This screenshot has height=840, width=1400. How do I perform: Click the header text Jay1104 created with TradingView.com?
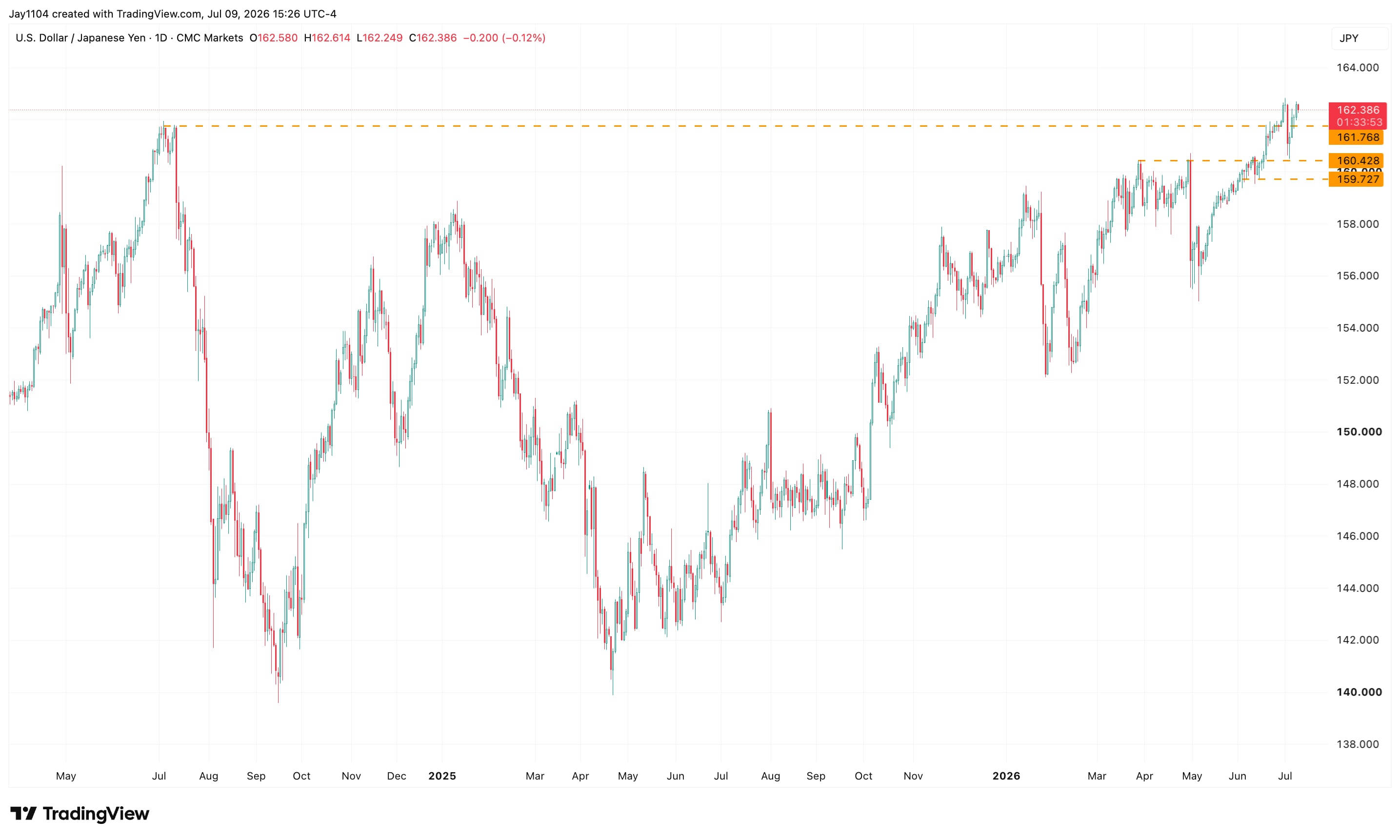105,14
